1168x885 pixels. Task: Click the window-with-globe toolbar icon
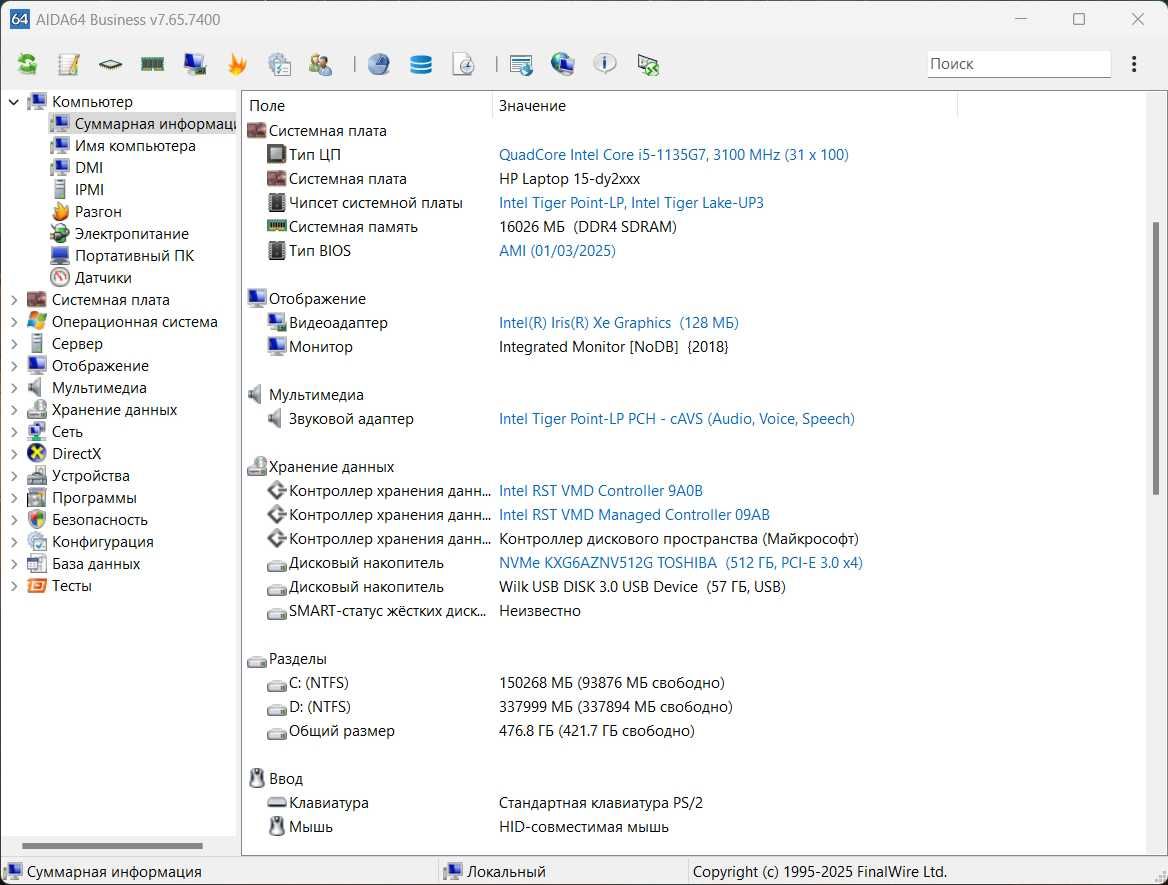click(521, 65)
